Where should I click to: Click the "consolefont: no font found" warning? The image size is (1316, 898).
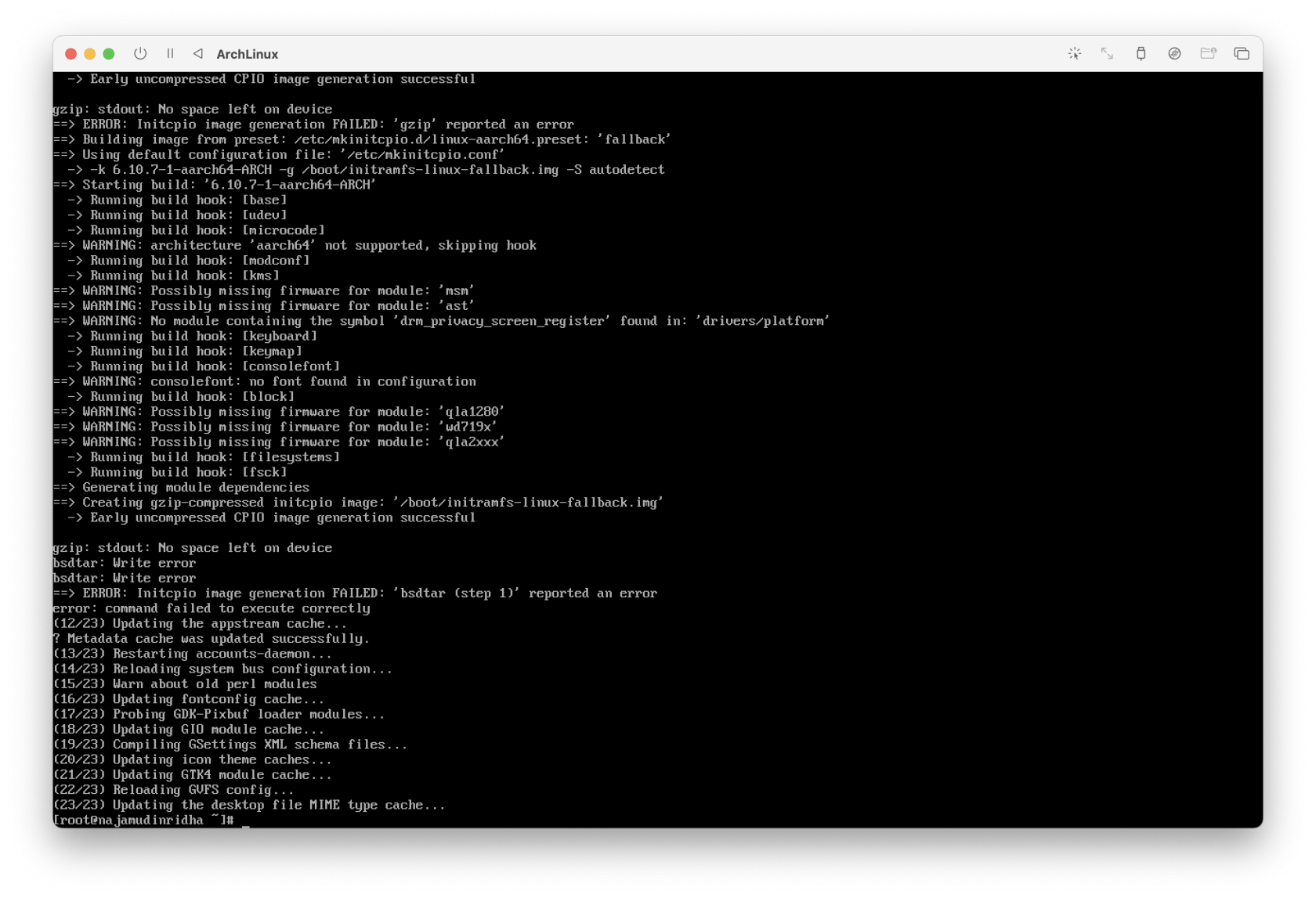pyautogui.click(x=265, y=381)
